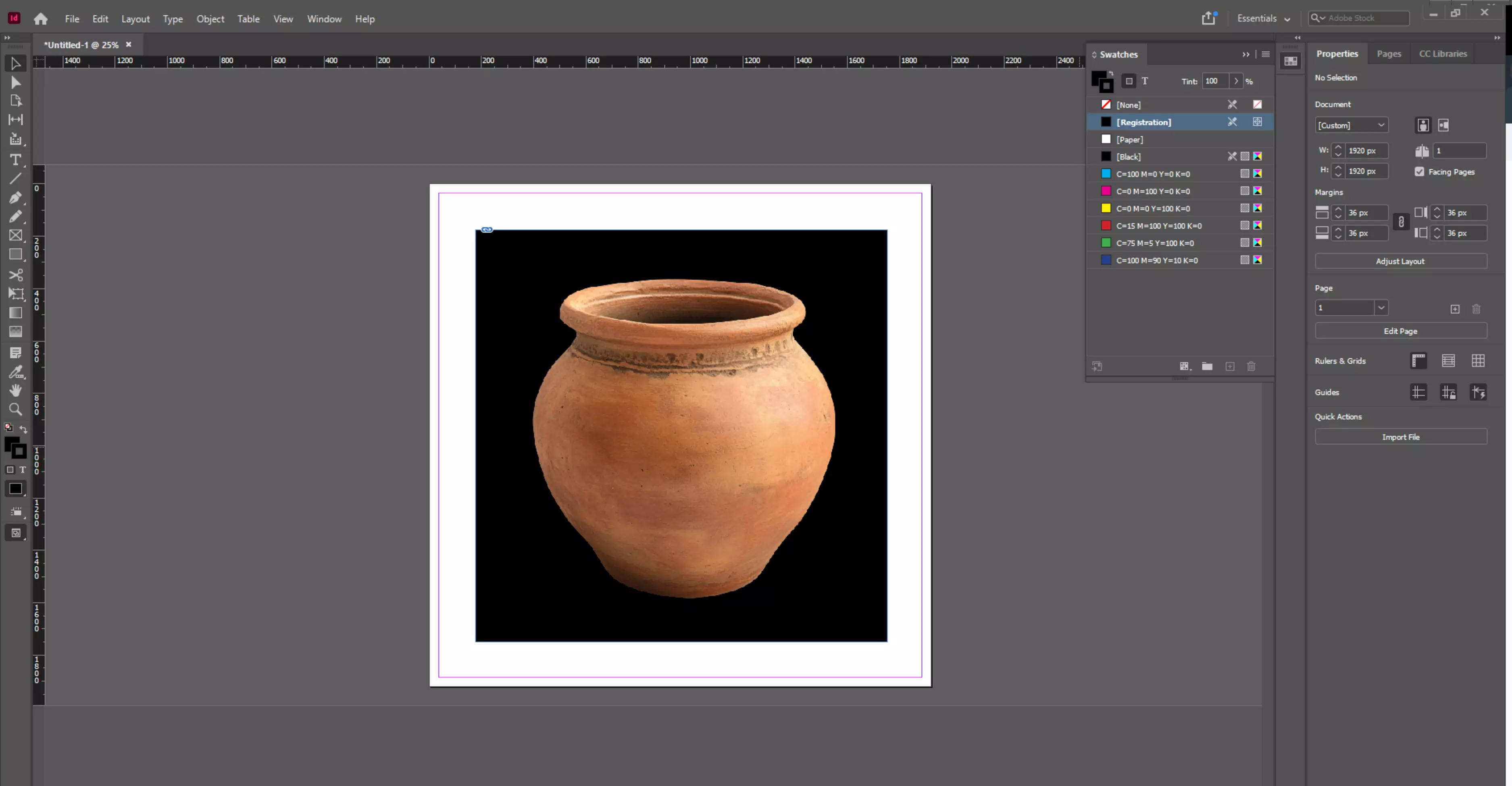Switch to the Pages tab
The image size is (1512, 786).
point(1389,53)
